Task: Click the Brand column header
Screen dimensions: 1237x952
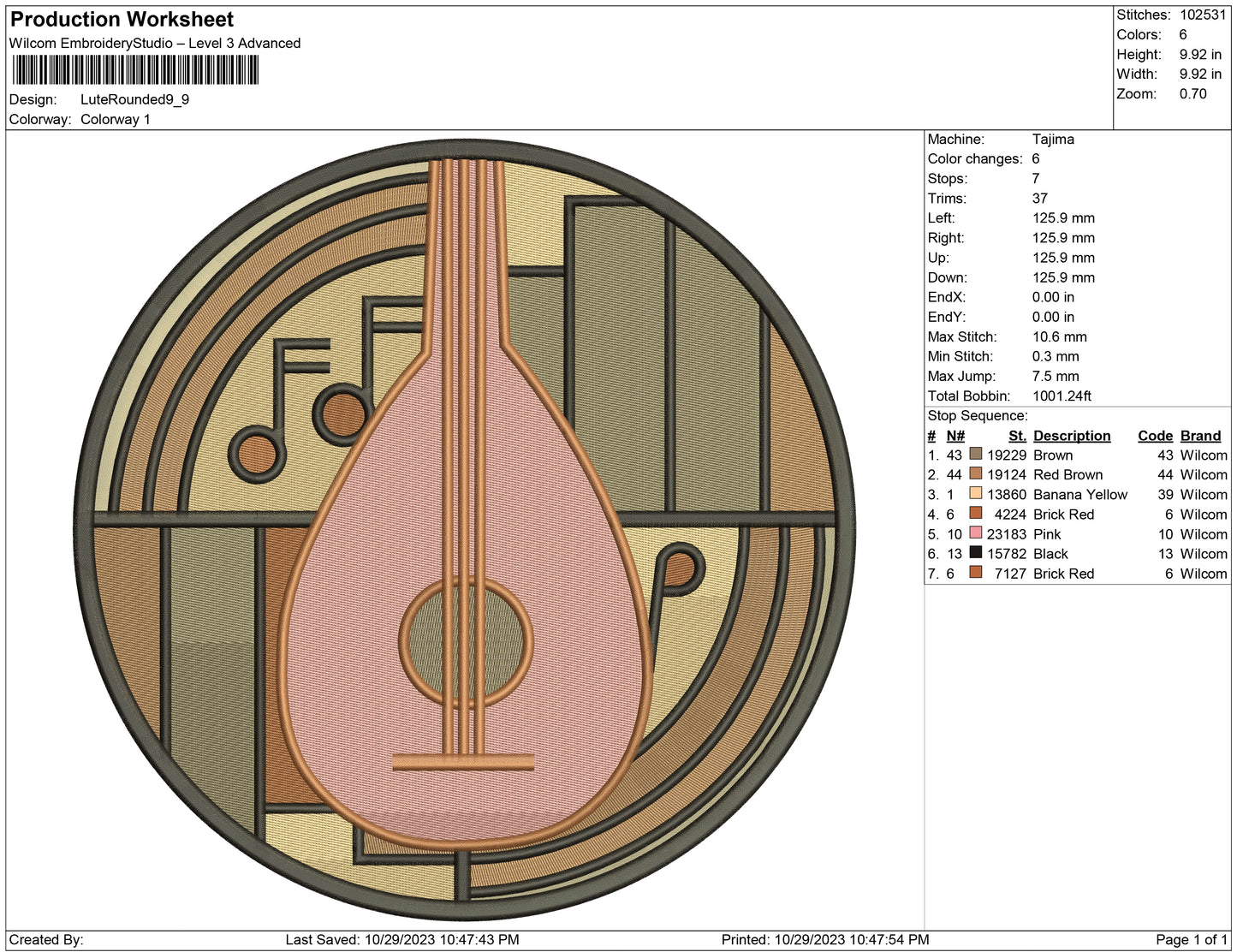Action: click(1200, 435)
